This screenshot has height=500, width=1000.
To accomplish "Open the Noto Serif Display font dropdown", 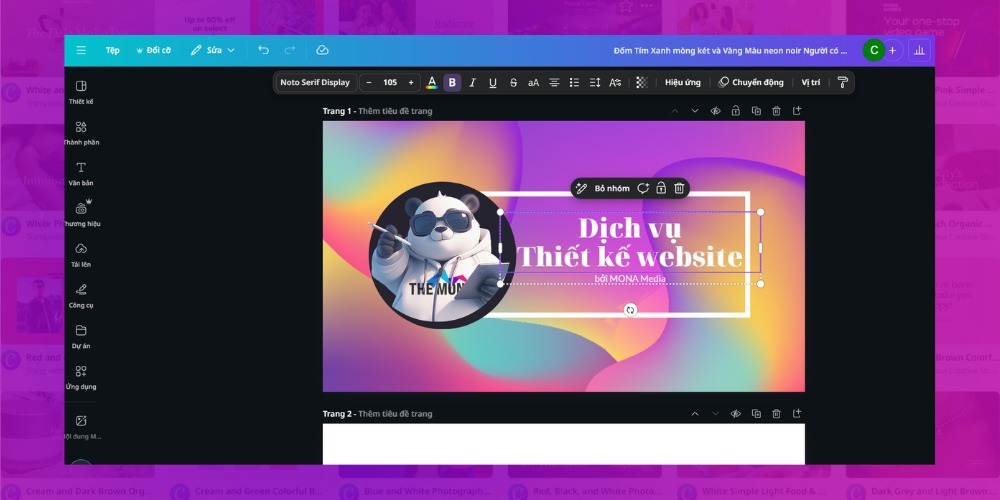I will (x=315, y=82).
